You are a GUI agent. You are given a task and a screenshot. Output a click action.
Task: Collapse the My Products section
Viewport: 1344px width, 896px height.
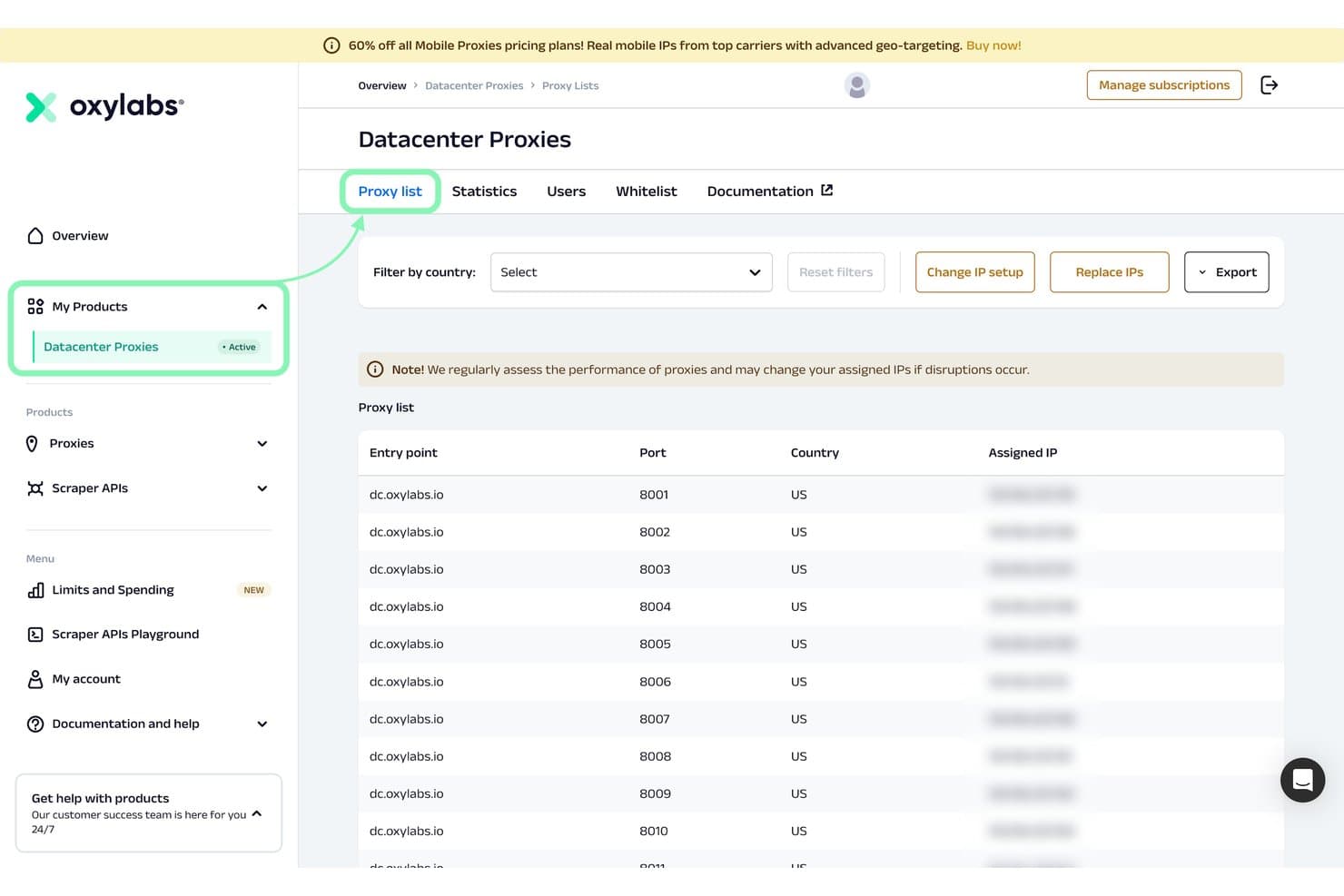[x=262, y=307]
